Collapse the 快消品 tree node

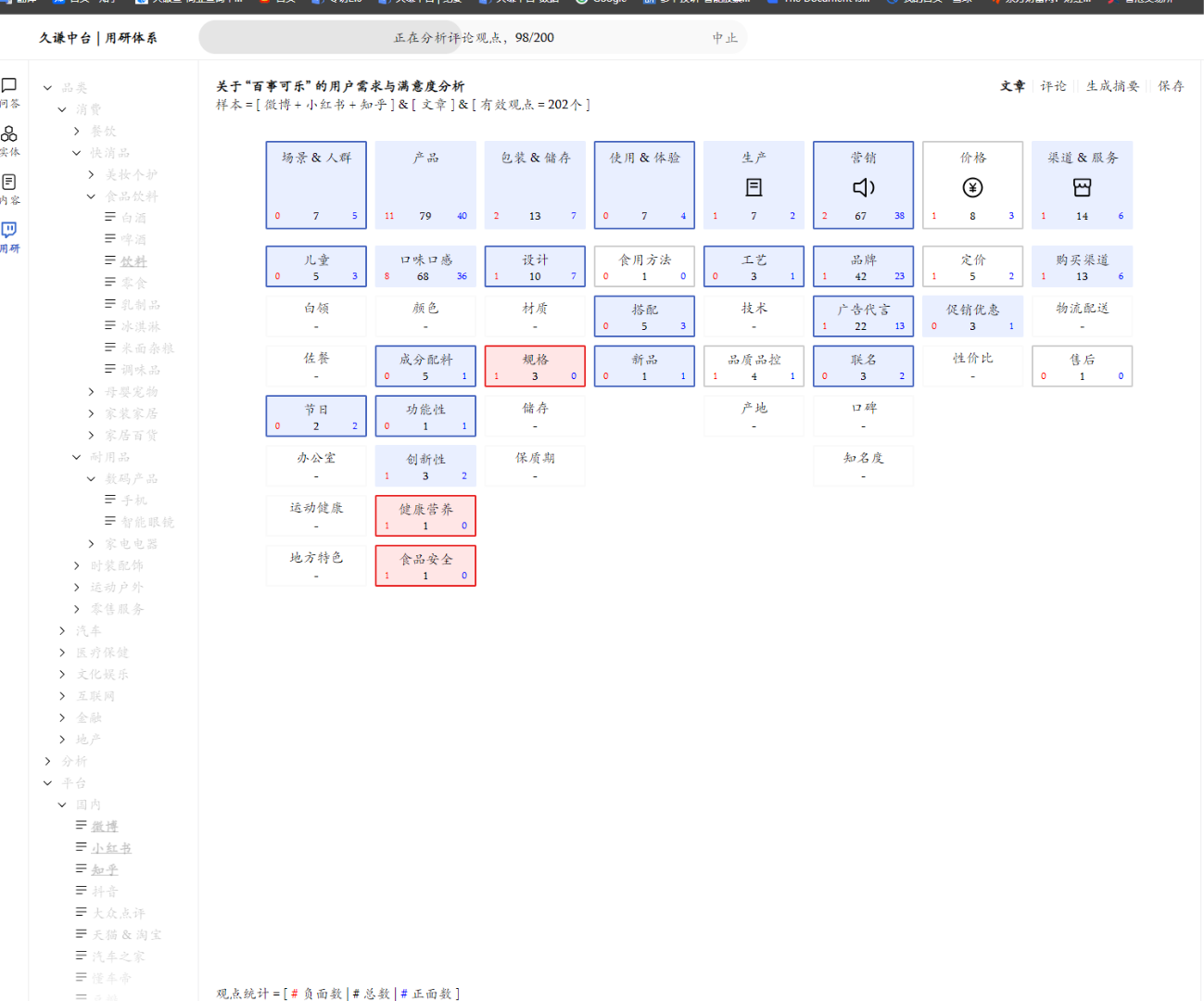[x=77, y=152]
